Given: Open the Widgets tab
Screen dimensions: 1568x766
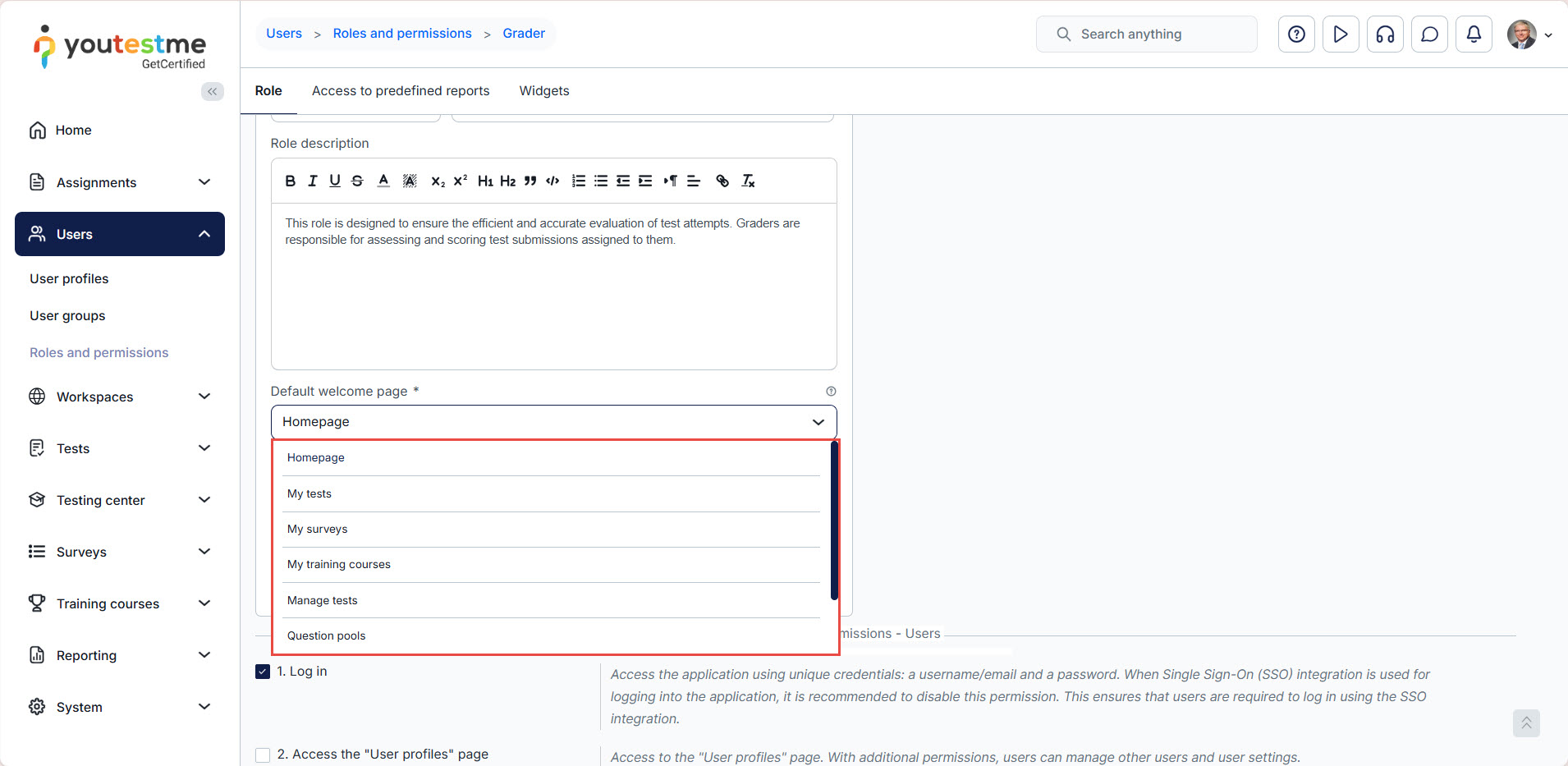Looking at the screenshot, I should 543,91.
